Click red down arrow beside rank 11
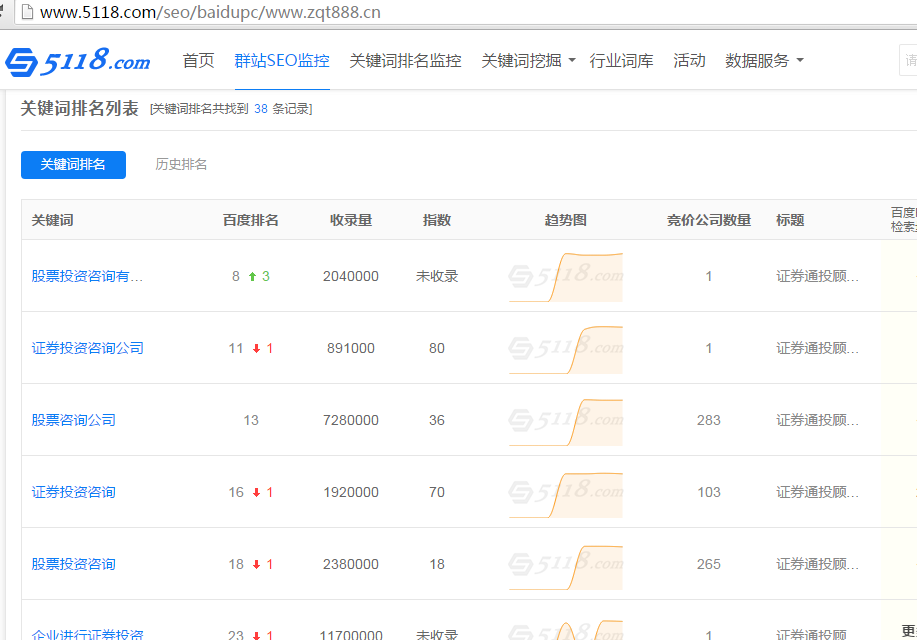917x640 pixels. pos(256,349)
